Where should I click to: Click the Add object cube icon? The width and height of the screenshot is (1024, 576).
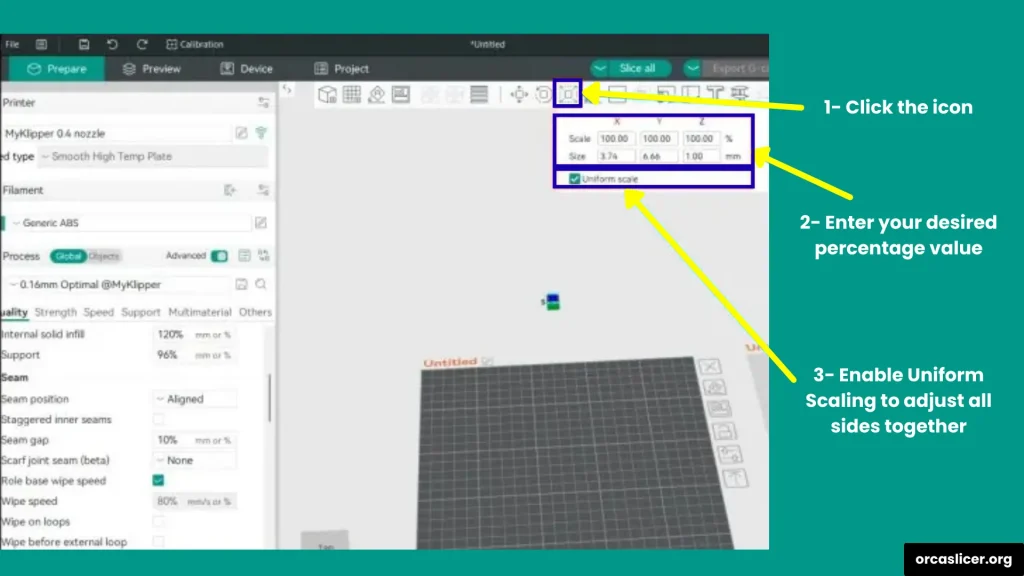pos(327,94)
